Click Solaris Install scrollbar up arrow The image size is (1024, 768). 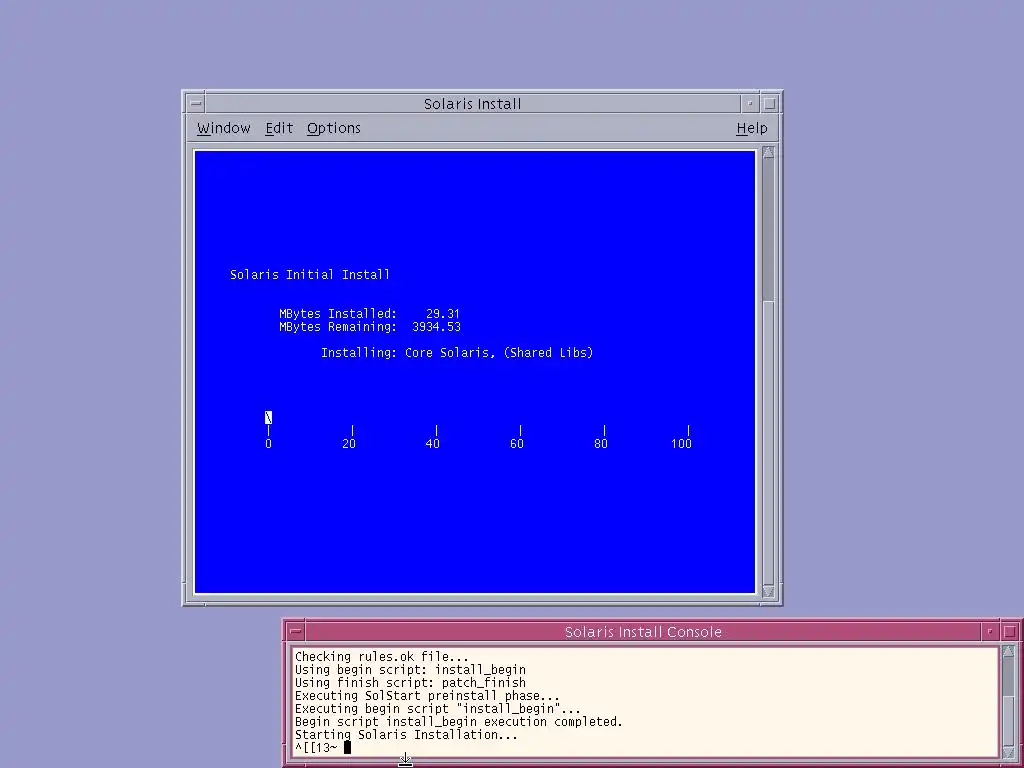(768, 152)
